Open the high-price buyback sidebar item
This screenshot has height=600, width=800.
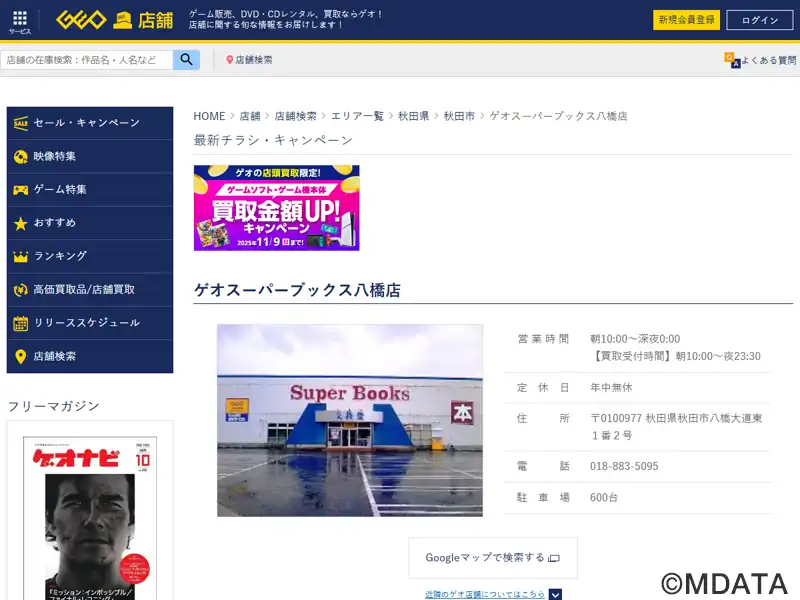pos(89,289)
